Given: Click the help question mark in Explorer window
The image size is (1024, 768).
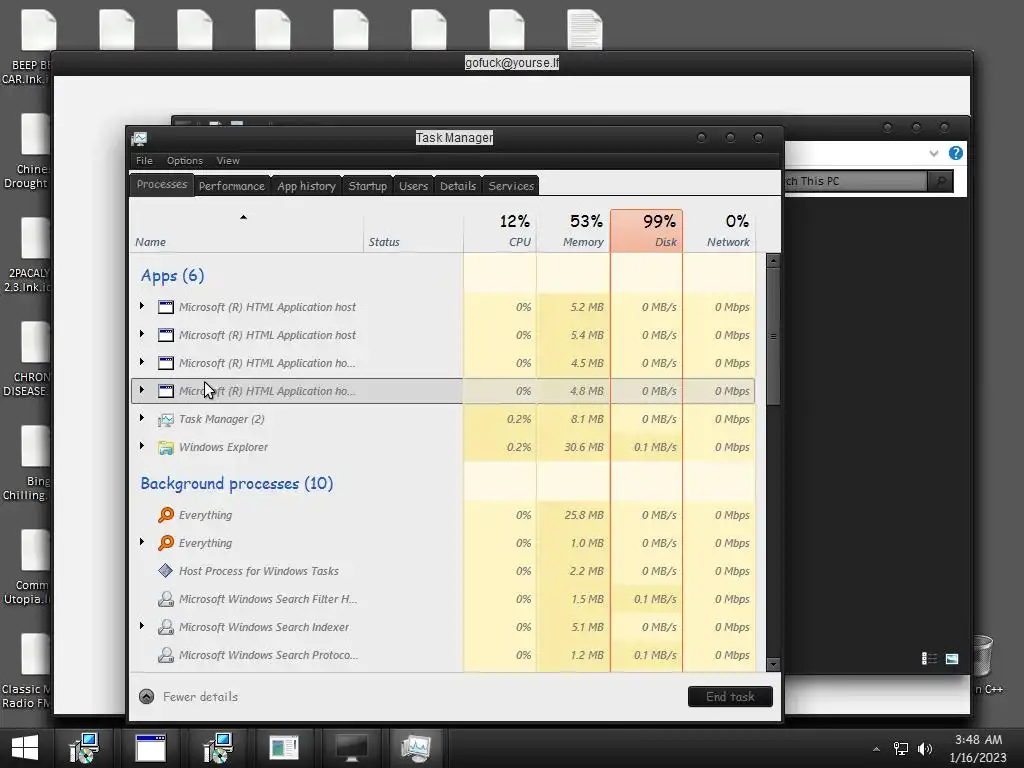Looking at the screenshot, I should pos(955,153).
